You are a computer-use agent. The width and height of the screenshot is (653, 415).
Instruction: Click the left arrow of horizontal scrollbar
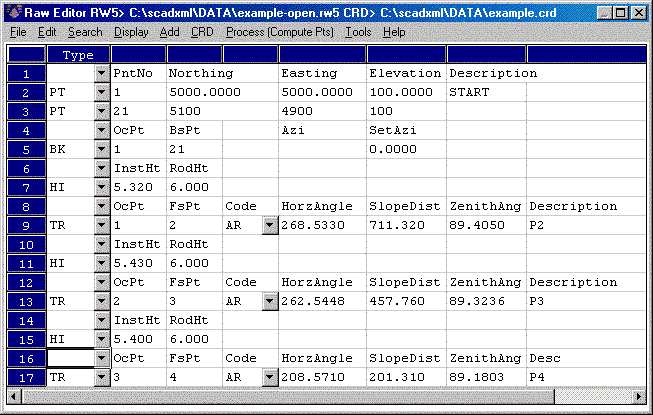(14, 396)
